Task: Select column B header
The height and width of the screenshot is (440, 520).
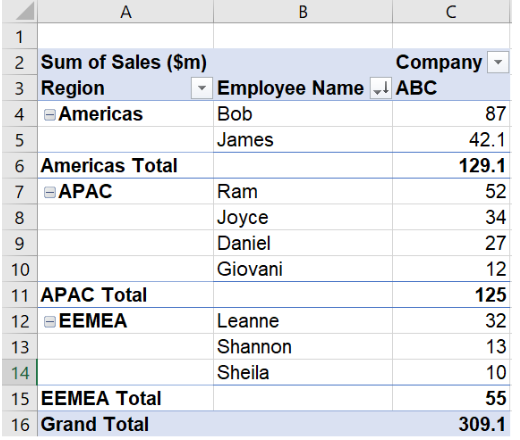Action: click(303, 11)
